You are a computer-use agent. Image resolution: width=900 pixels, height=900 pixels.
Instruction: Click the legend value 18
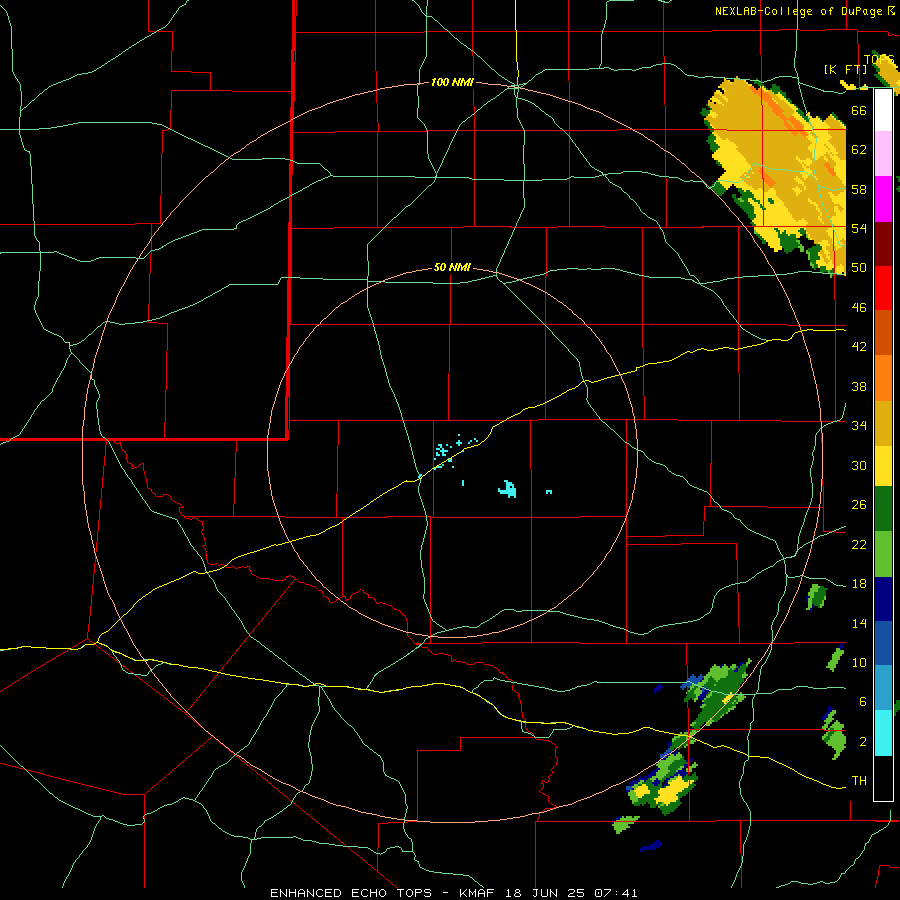pyautogui.click(x=859, y=584)
